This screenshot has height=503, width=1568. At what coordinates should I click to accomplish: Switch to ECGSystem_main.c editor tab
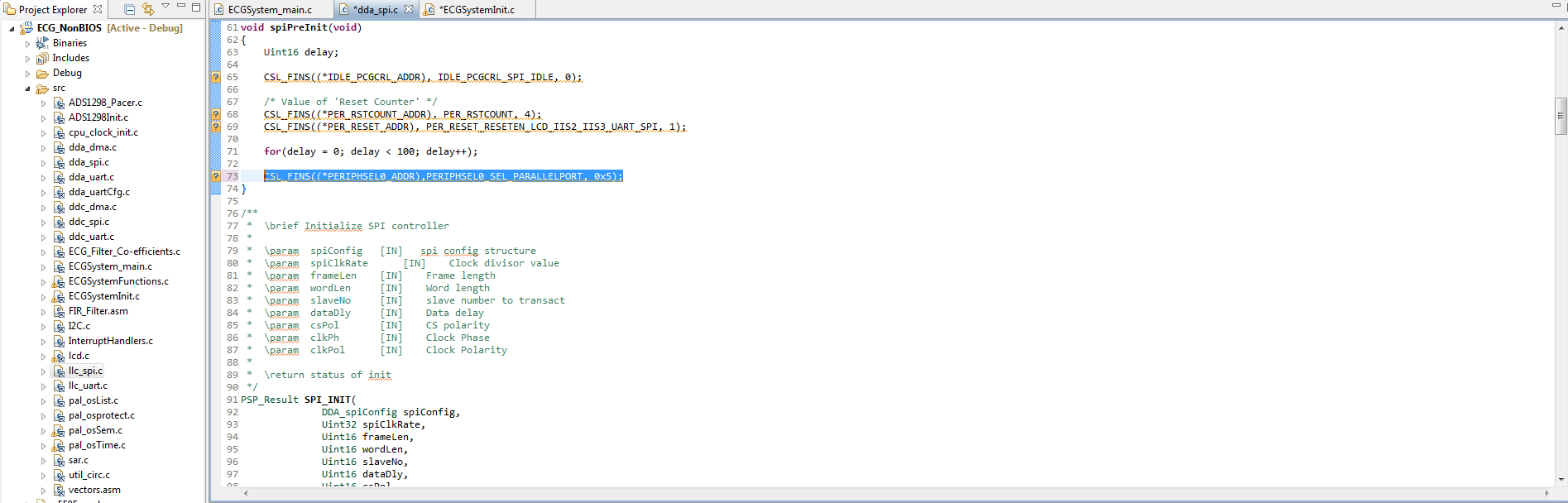(270, 10)
